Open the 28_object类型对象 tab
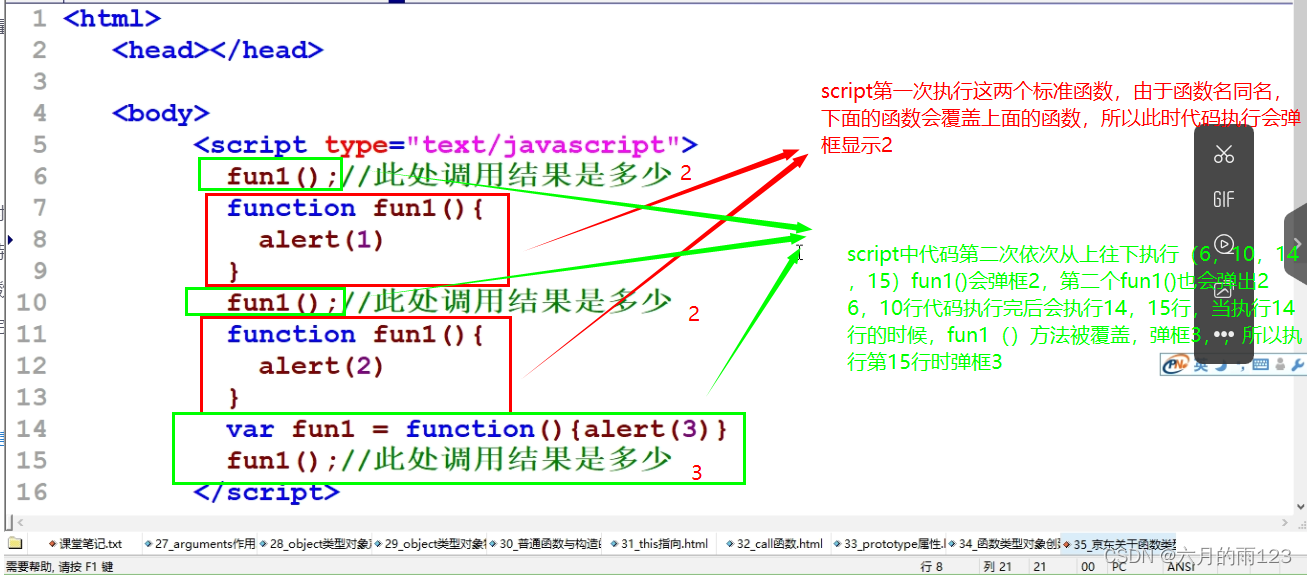This screenshot has width=1307, height=575. pos(315,544)
